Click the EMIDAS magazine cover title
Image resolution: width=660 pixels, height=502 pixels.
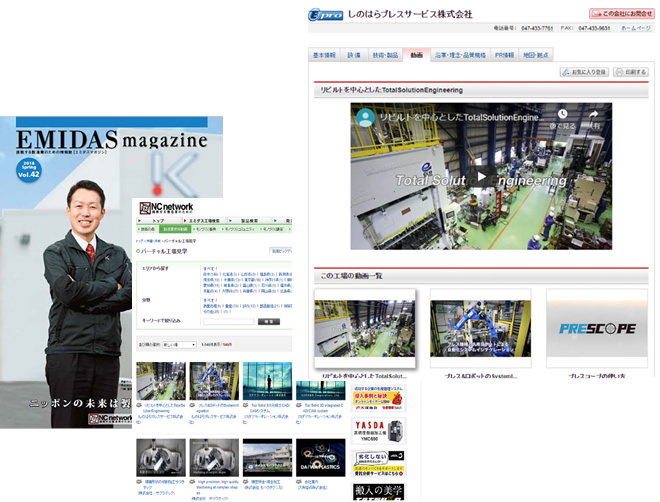pos(112,139)
